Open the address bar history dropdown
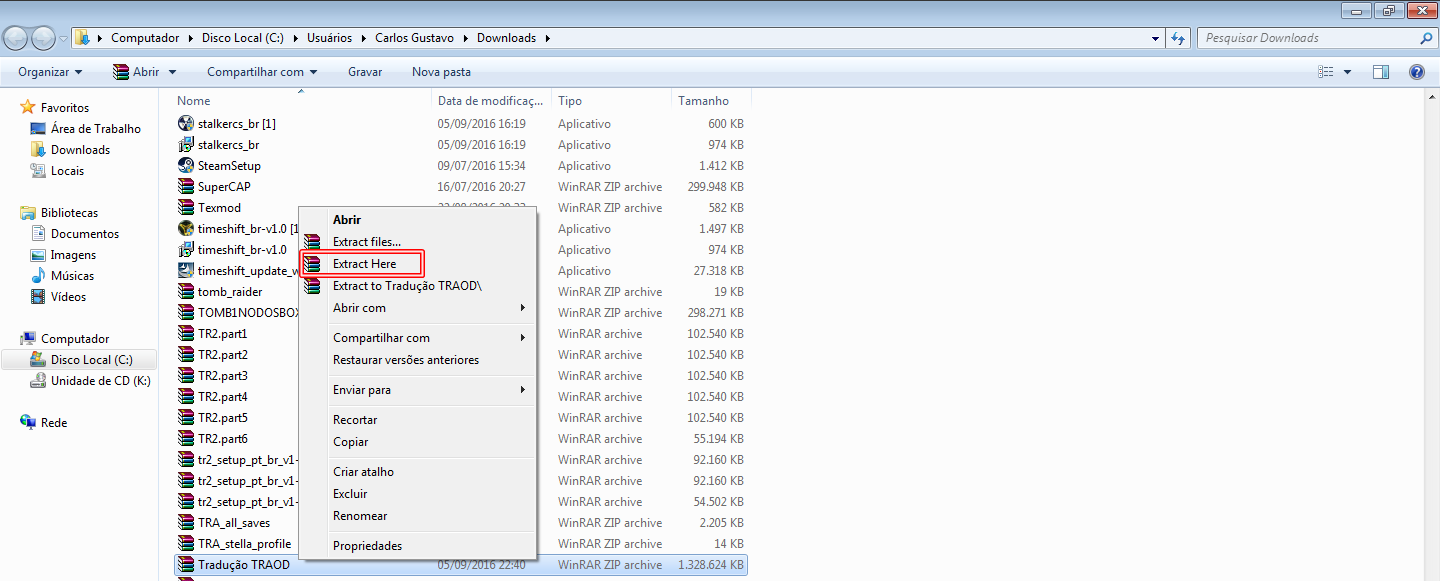 tap(1155, 38)
